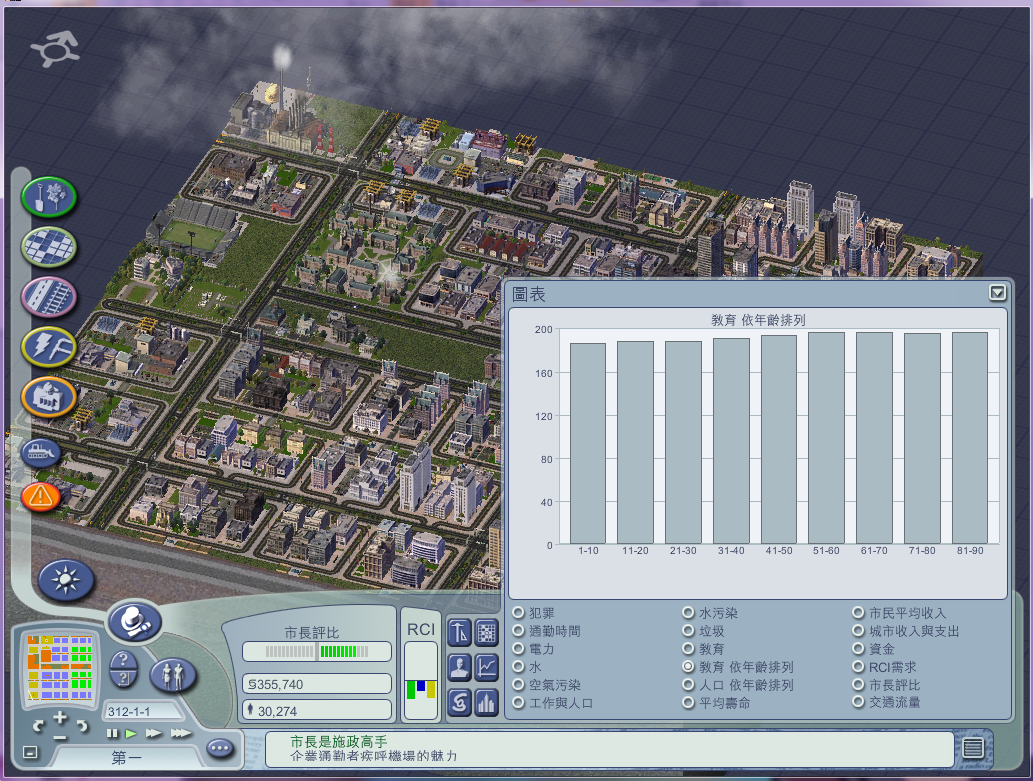Image resolution: width=1033 pixels, height=781 pixels.
Task: Activate the lower query tool button
Action: pos(123,678)
